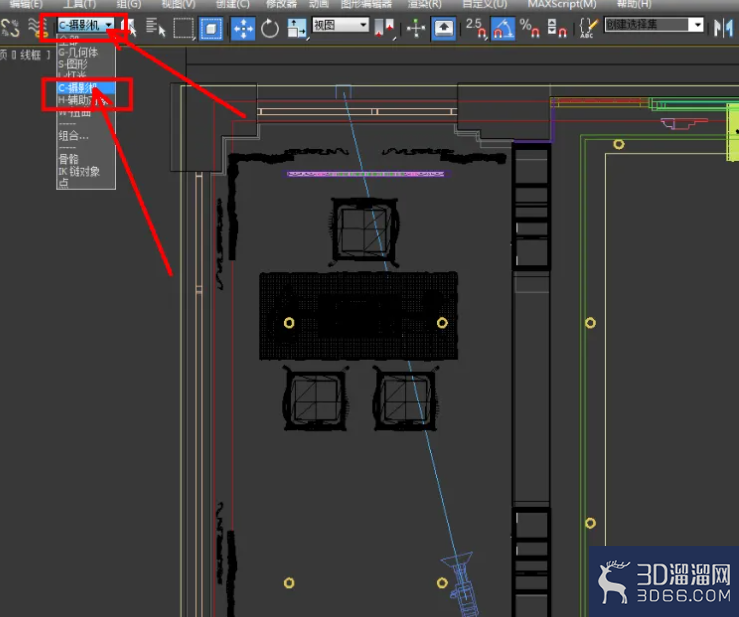Select the chair above the table
Screen dimensions: 739x617
pyautogui.click(x=364, y=231)
